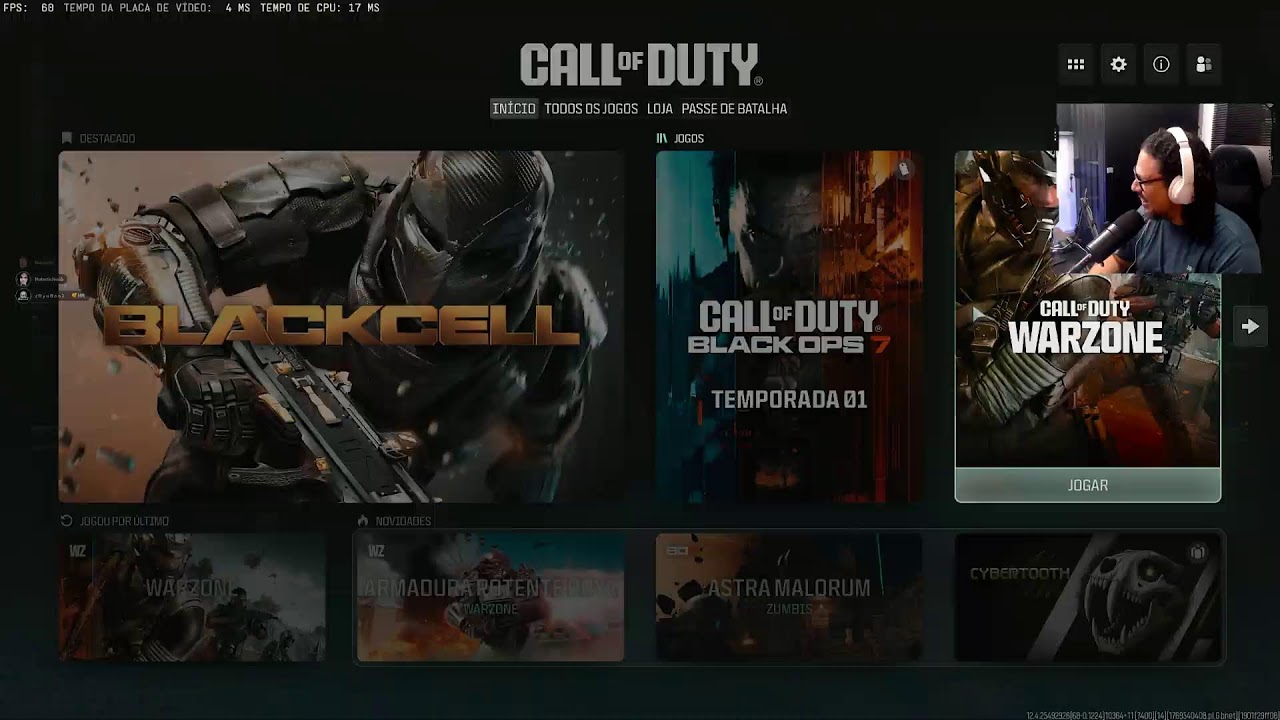Select the INÍCIO tab
Image resolution: width=1280 pixels, height=720 pixels.
[x=514, y=108]
